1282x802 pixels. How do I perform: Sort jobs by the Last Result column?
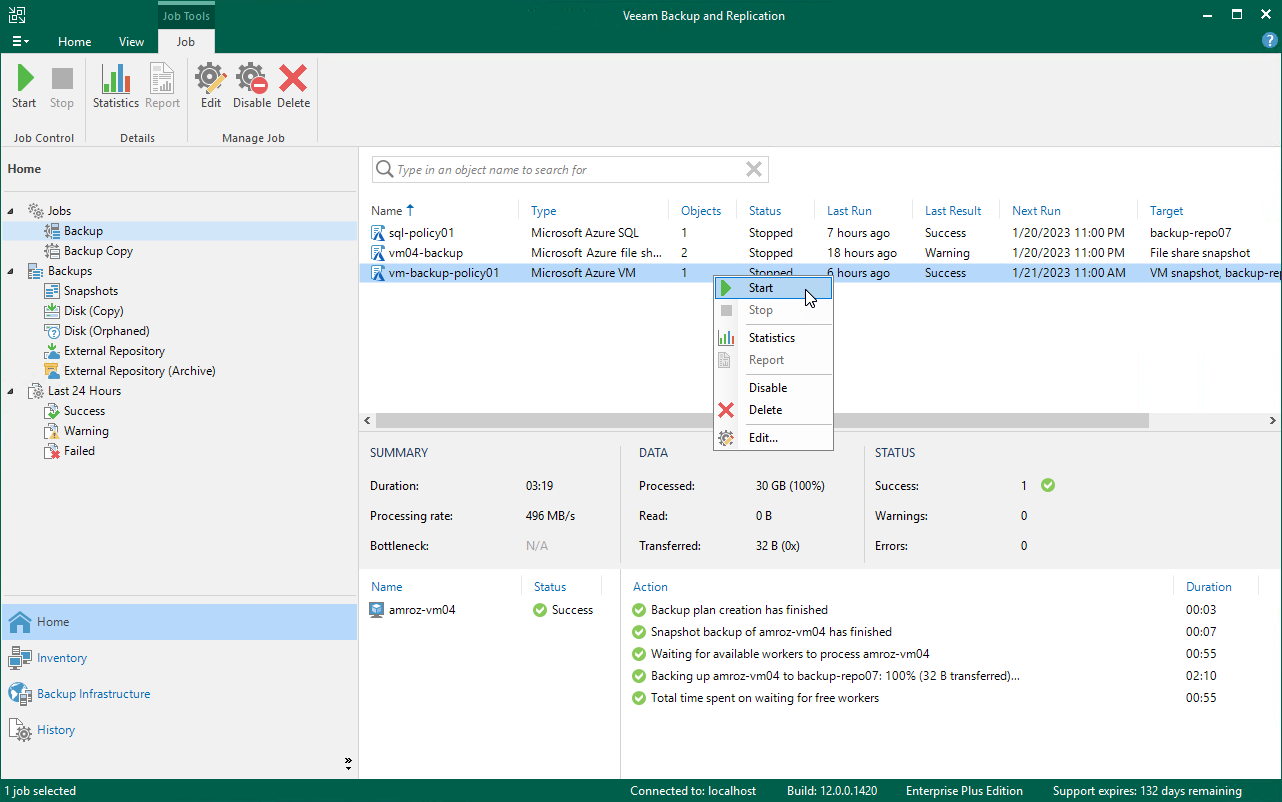click(953, 211)
